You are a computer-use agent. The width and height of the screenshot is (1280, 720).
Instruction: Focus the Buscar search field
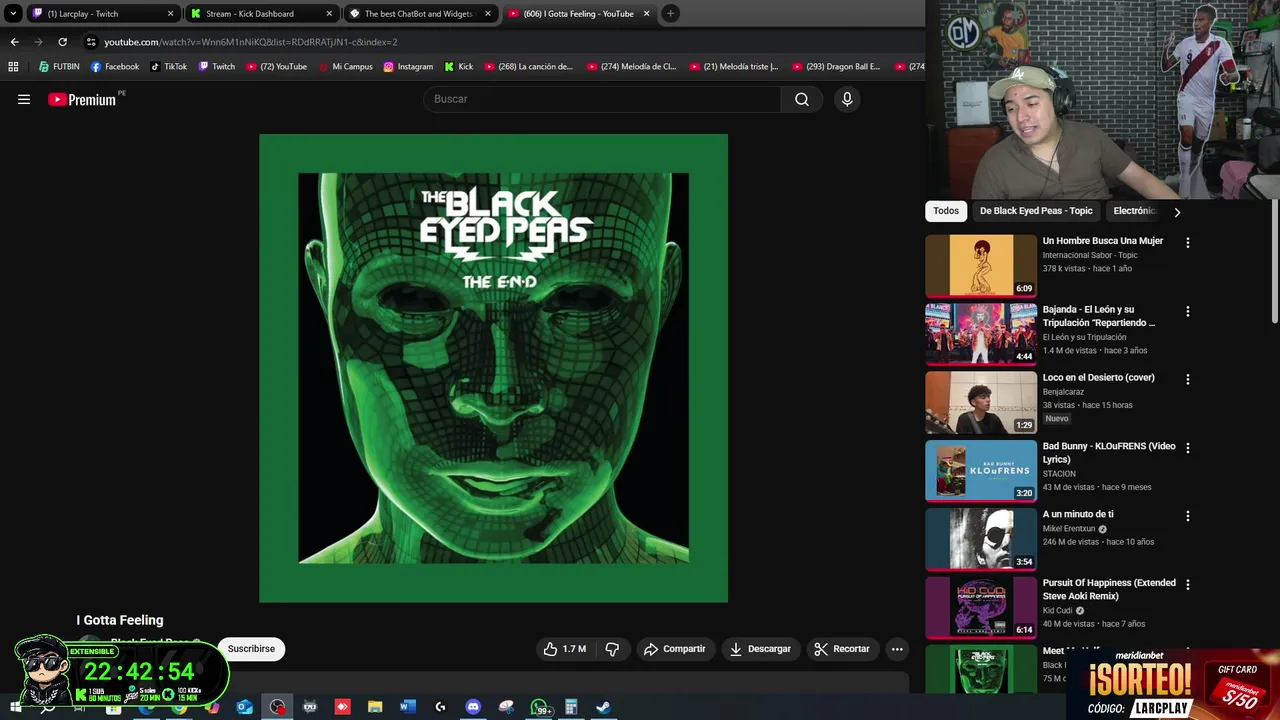[602, 99]
